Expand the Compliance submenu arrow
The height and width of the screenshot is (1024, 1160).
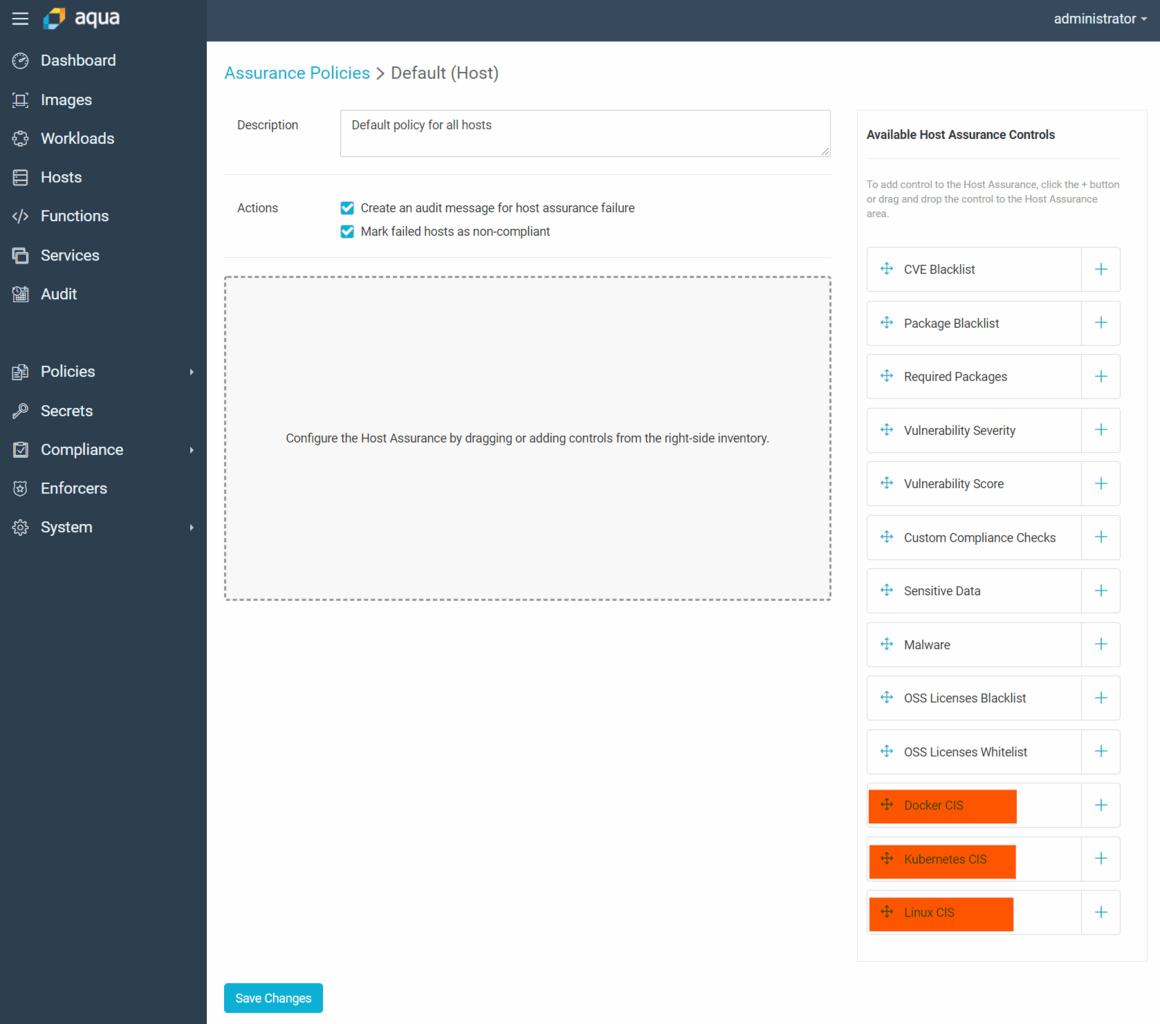click(x=192, y=450)
